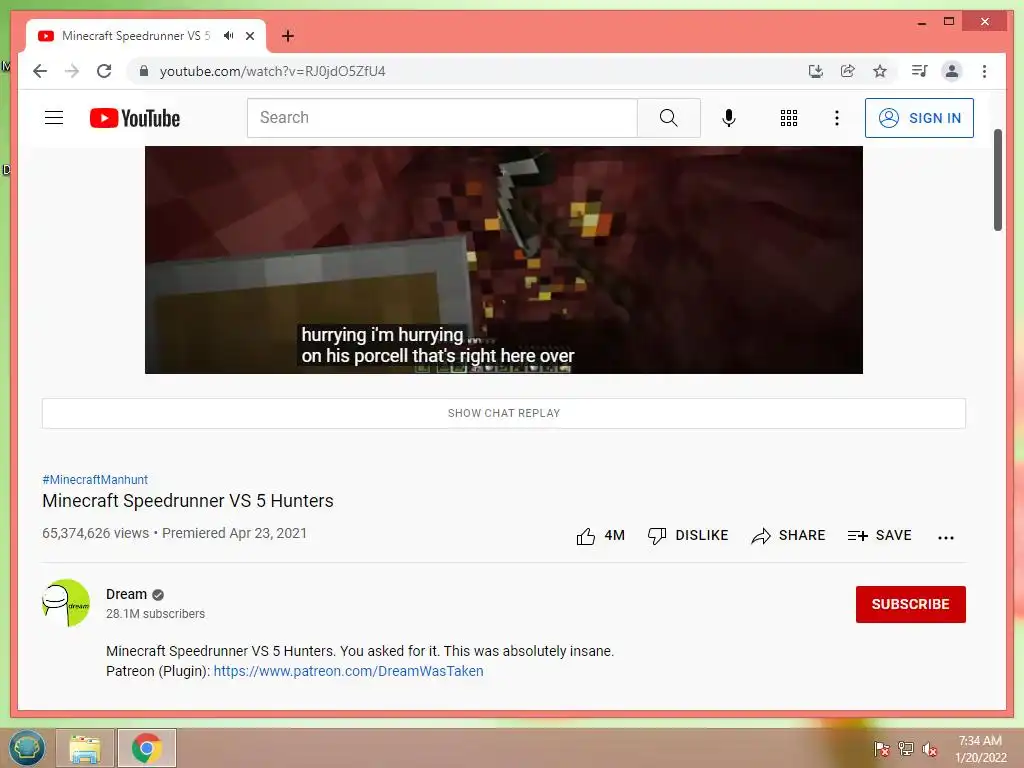Mute tab via speaker icon on tab
The width and height of the screenshot is (1024, 768).
228,36
